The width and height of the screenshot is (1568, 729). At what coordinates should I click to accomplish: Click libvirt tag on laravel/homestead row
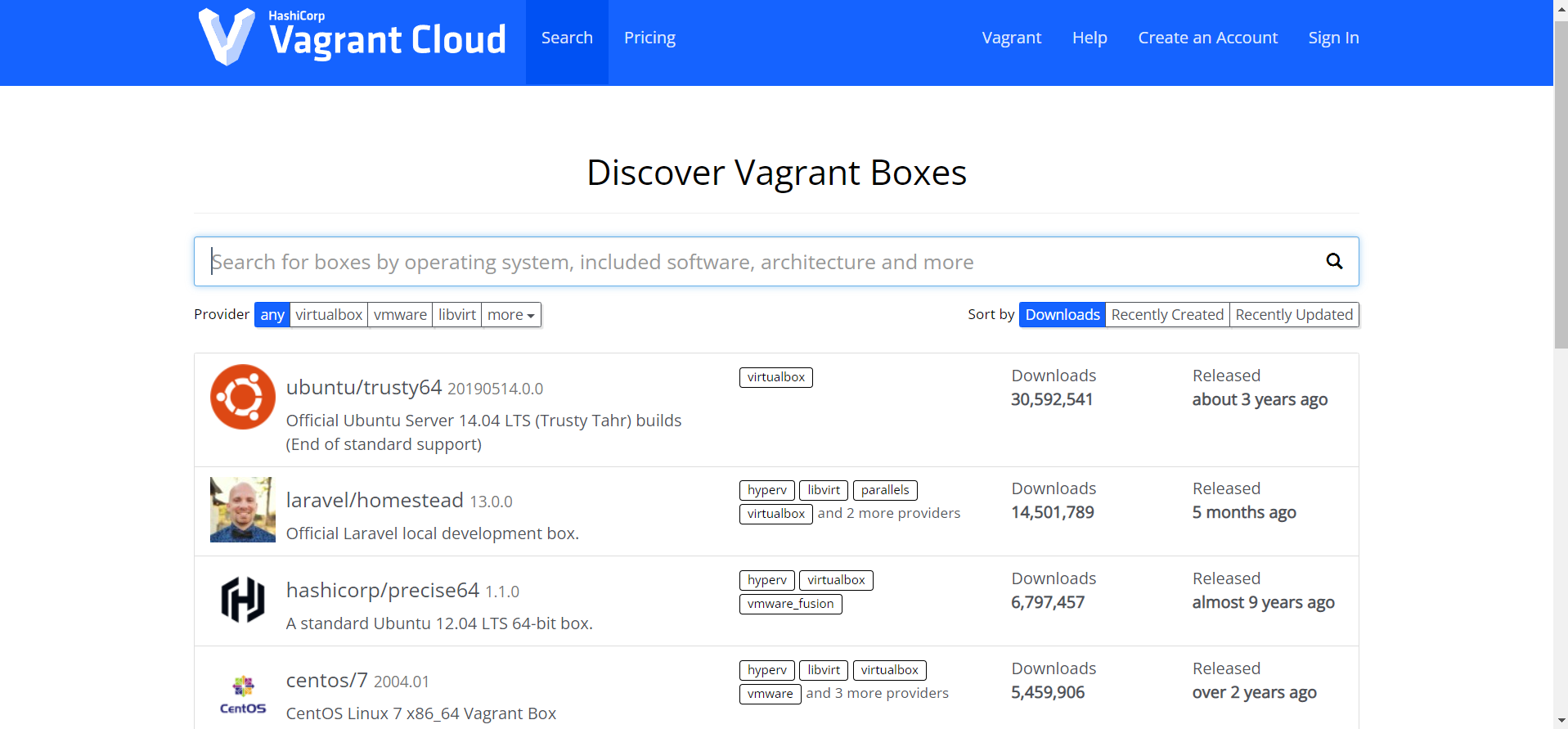(x=824, y=490)
